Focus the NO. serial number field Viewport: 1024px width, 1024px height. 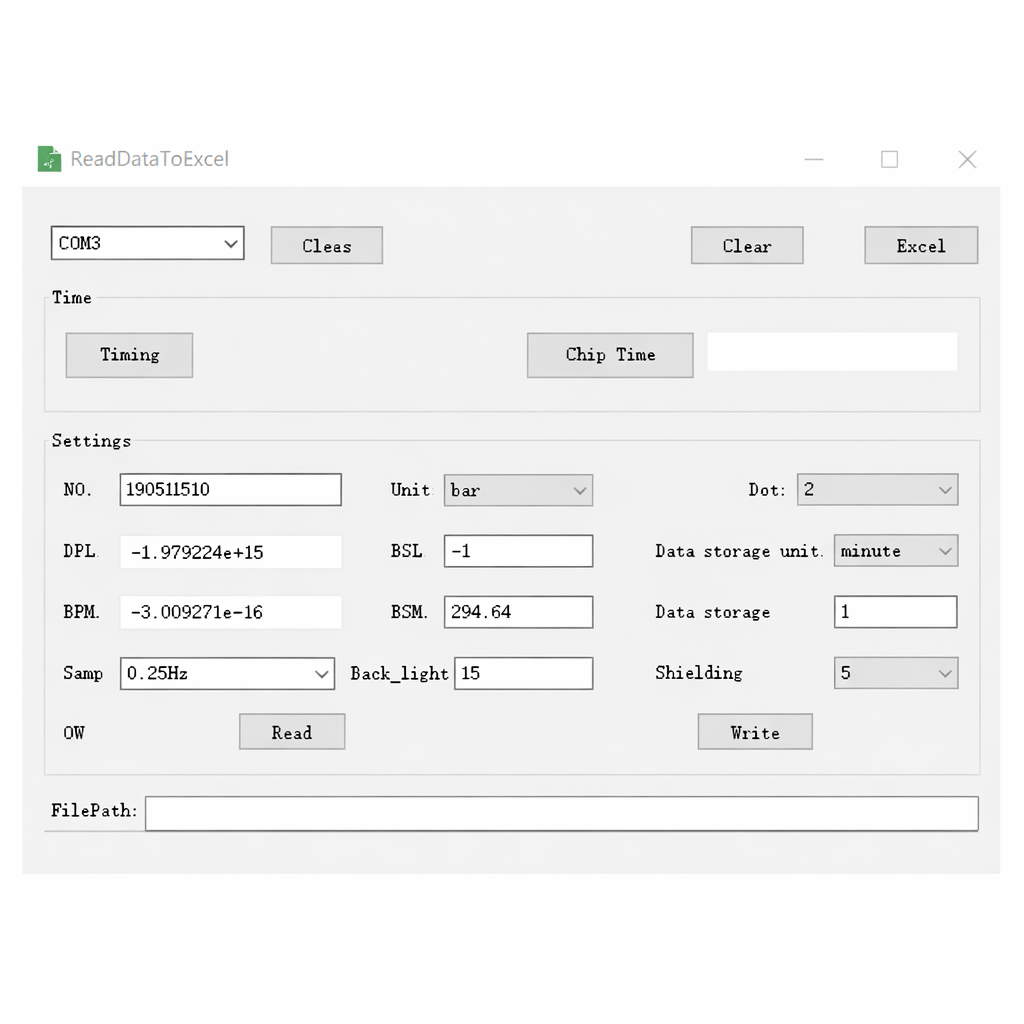click(230, 490)
